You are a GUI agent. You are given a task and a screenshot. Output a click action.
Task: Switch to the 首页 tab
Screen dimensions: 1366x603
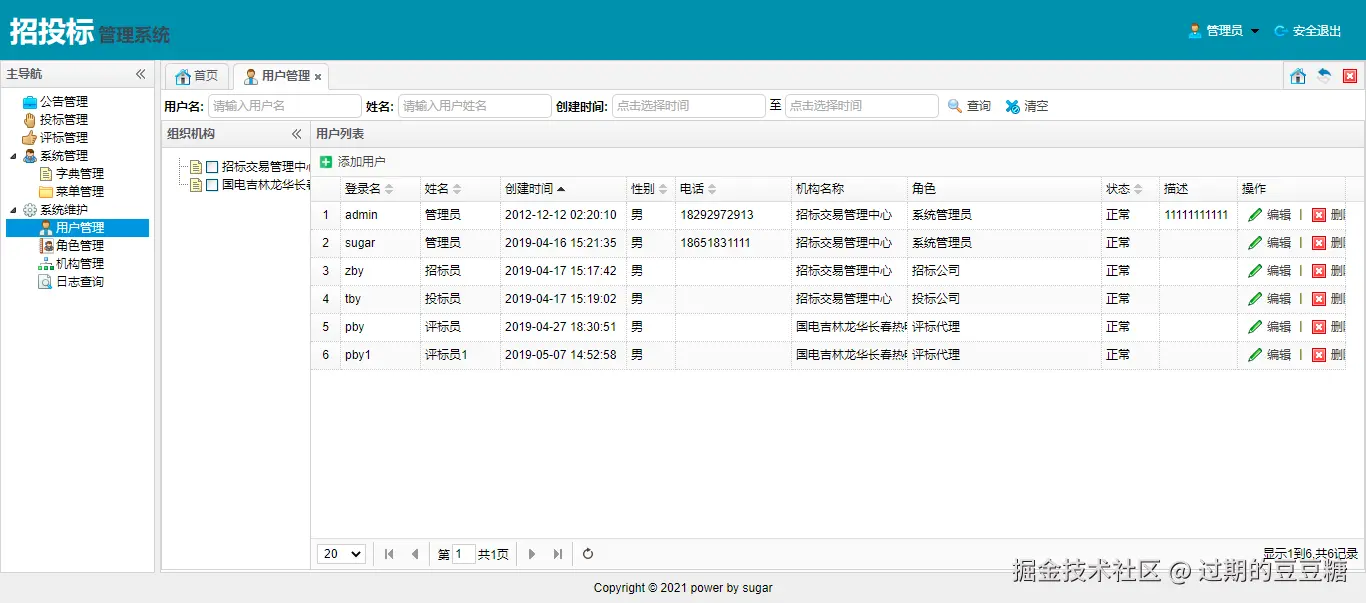[197, 76]
